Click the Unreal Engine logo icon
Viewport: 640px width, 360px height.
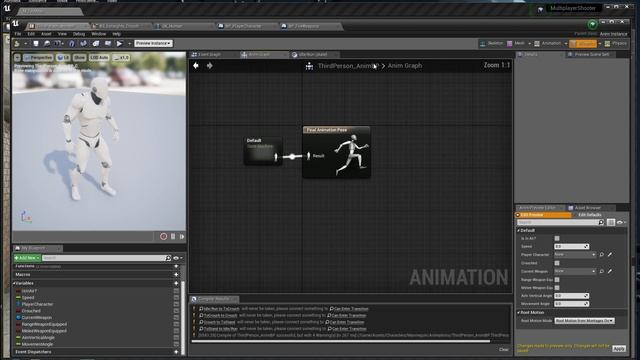pos(16,24)
